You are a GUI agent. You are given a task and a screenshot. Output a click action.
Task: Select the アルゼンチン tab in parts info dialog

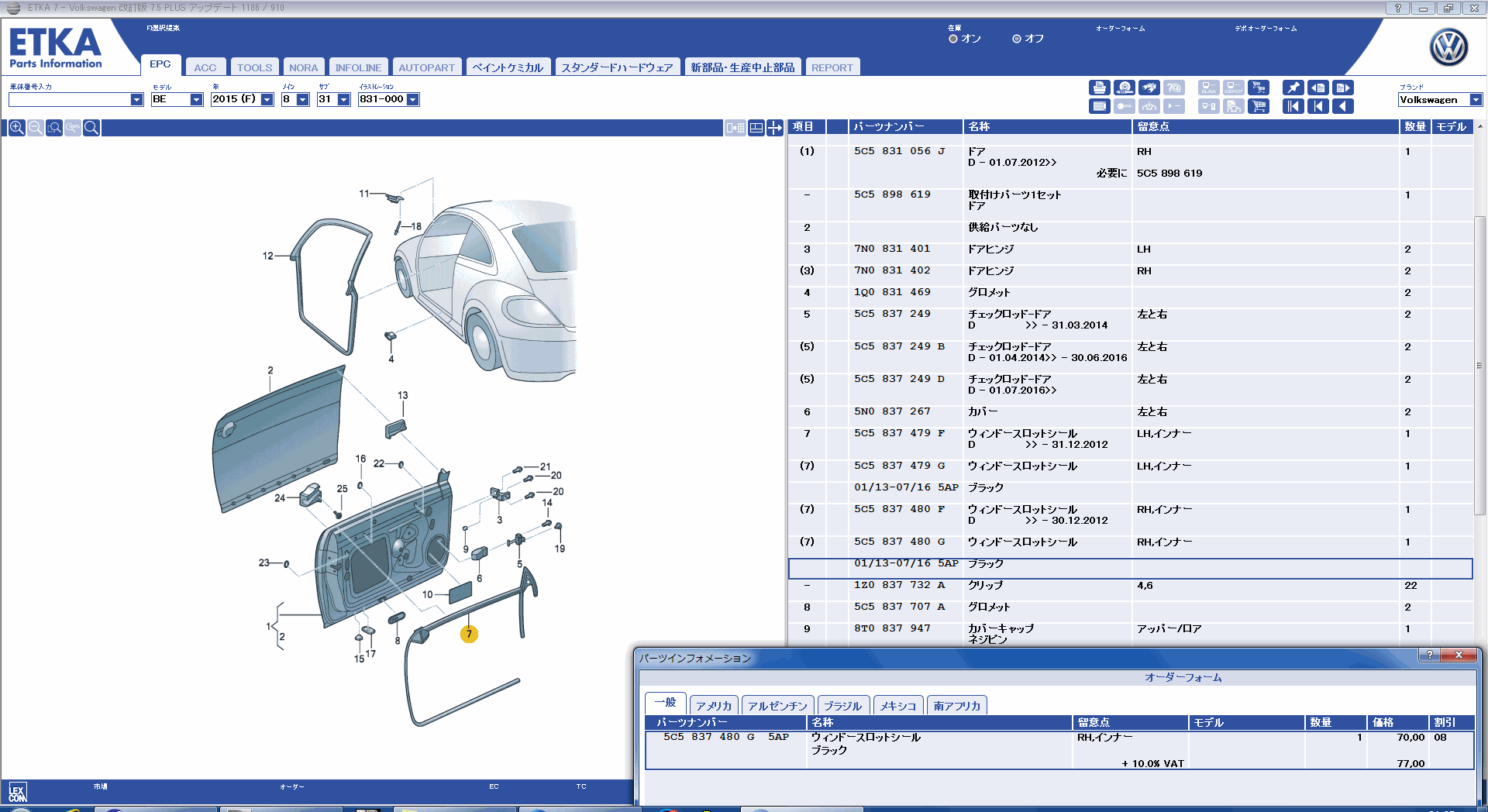(777, 706)
